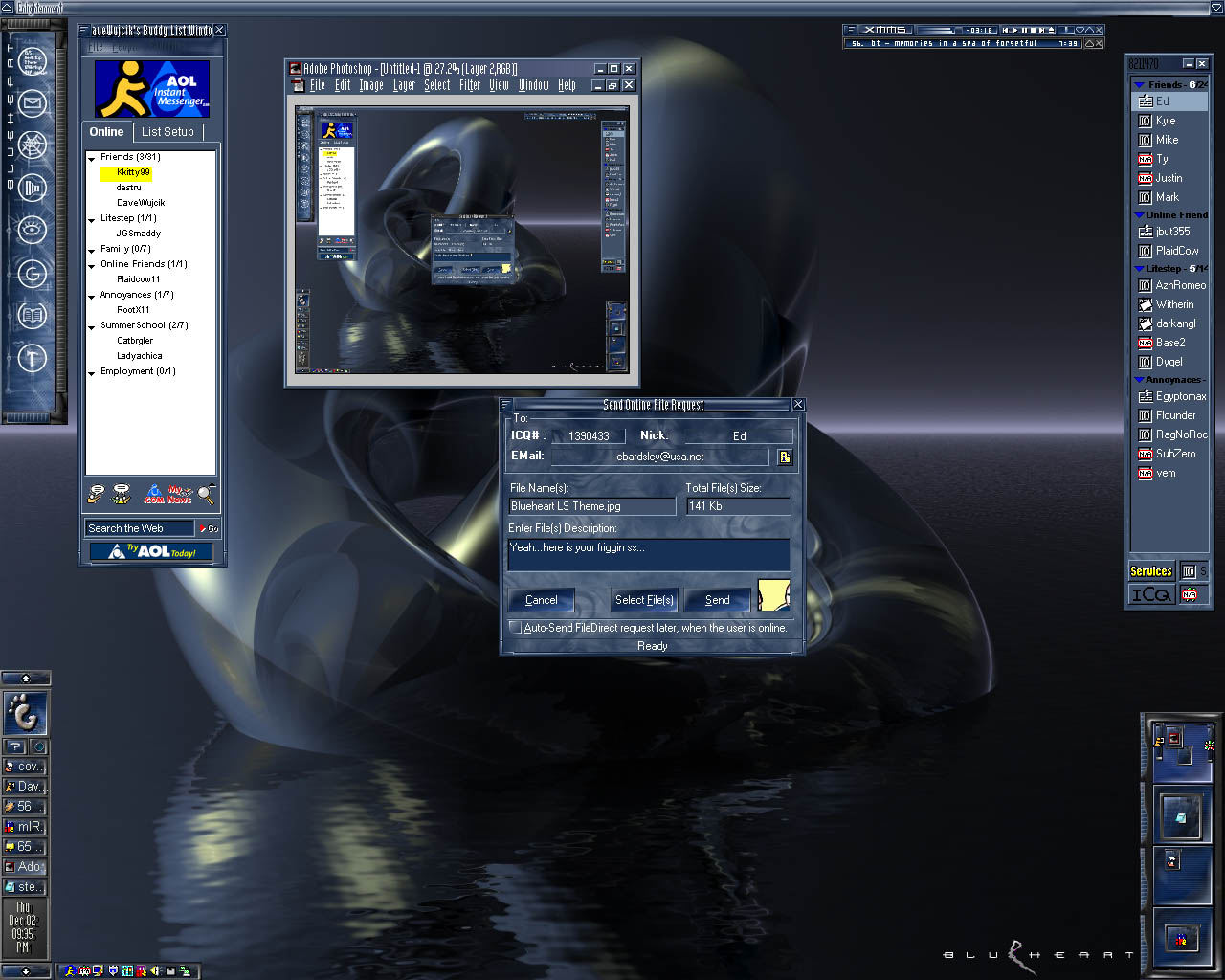Image resolution: width=1225 pixels, height=980 pixels.
Task: Click the ICQ N/A flower status icon
Action: [1190, 595]
